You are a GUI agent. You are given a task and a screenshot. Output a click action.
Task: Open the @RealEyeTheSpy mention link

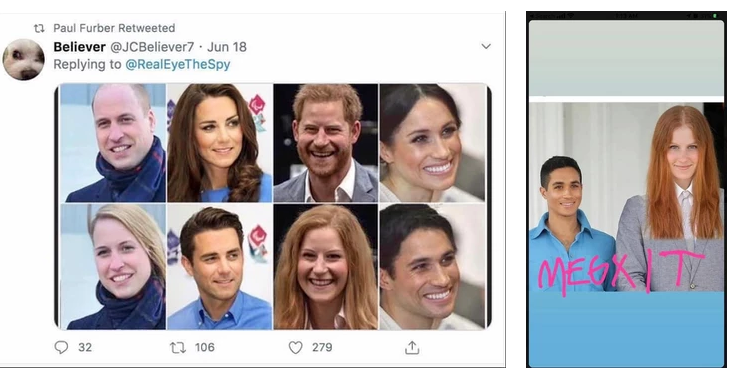(178, 65)
